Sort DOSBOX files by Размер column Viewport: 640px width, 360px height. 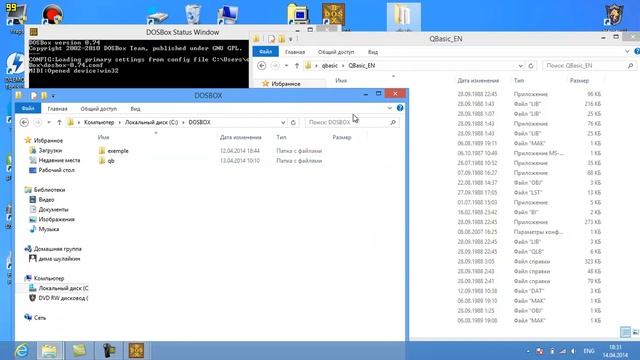tap(342, 138)
